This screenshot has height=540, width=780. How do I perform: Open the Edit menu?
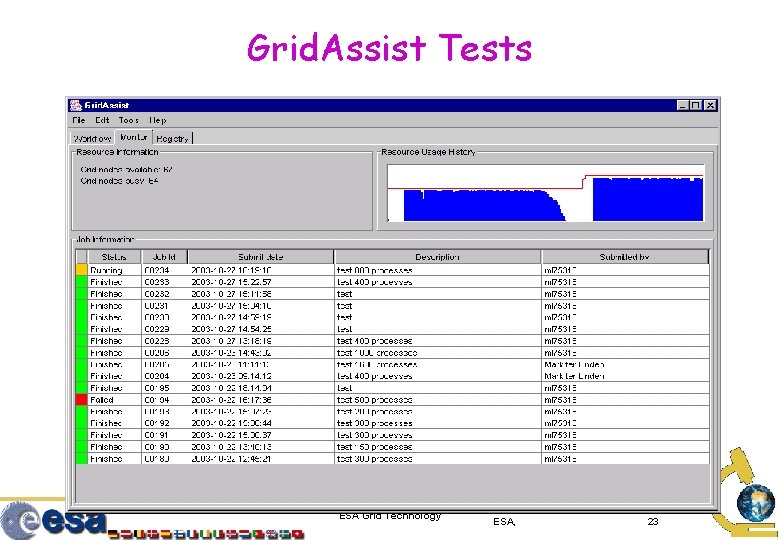pos(102,120)
